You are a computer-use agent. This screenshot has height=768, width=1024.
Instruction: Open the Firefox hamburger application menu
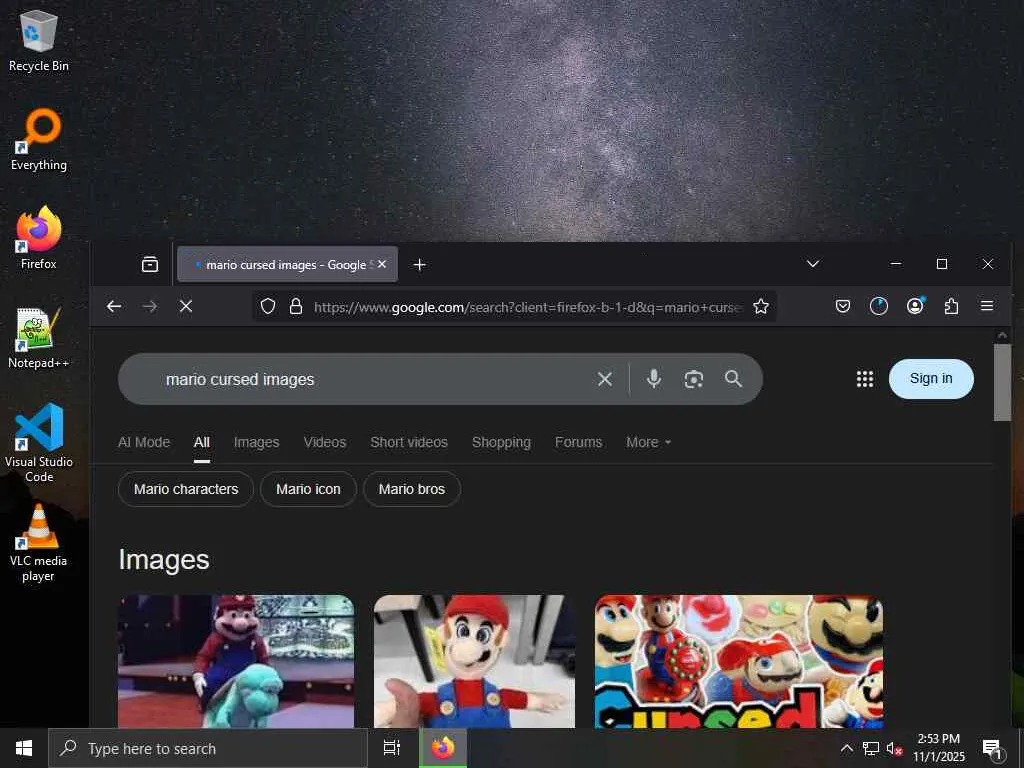987,306
